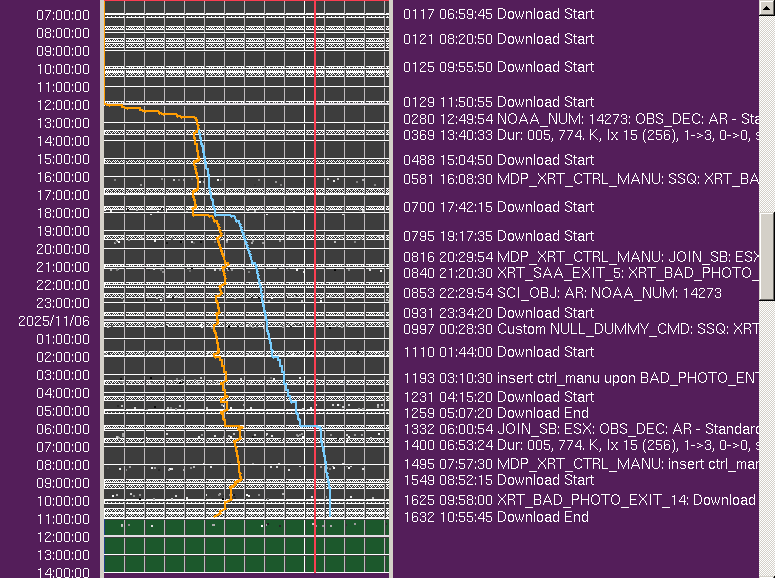Select the 1259 05:07:20 Download End entry
The height and width of the screenshot is (578, 775).
click(x=496, y=412)
